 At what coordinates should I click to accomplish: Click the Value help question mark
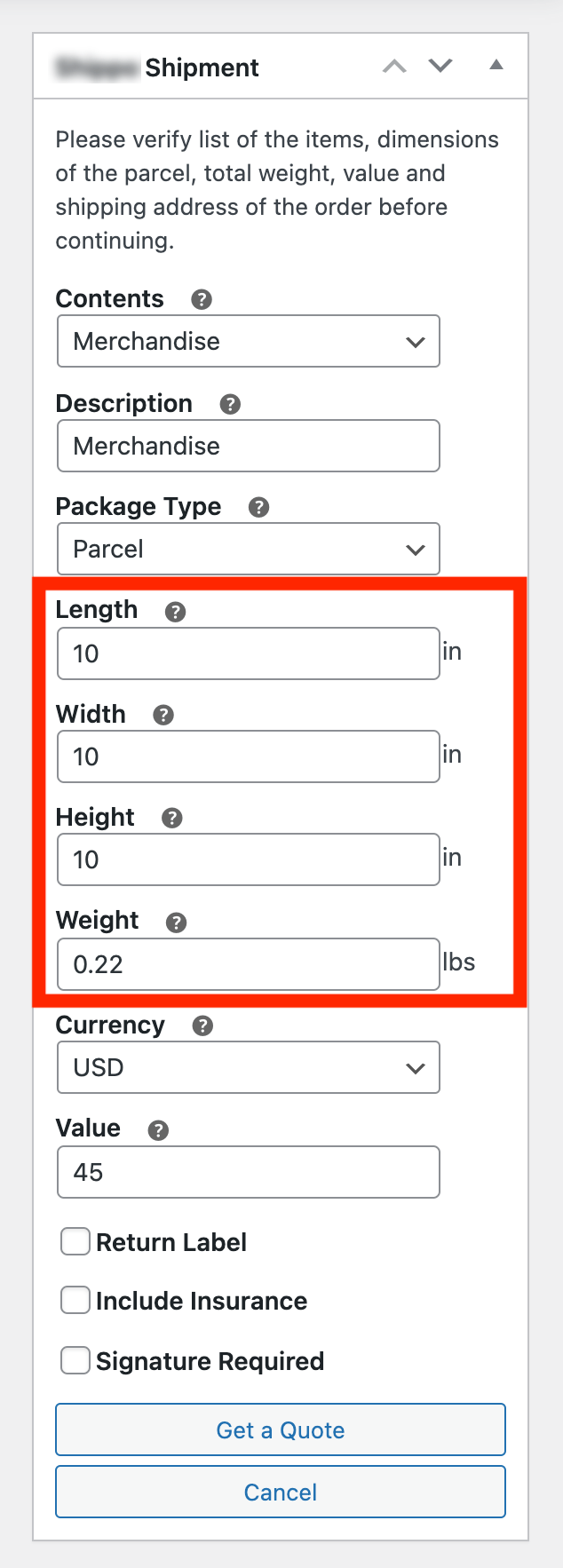tap(158, 1128)
